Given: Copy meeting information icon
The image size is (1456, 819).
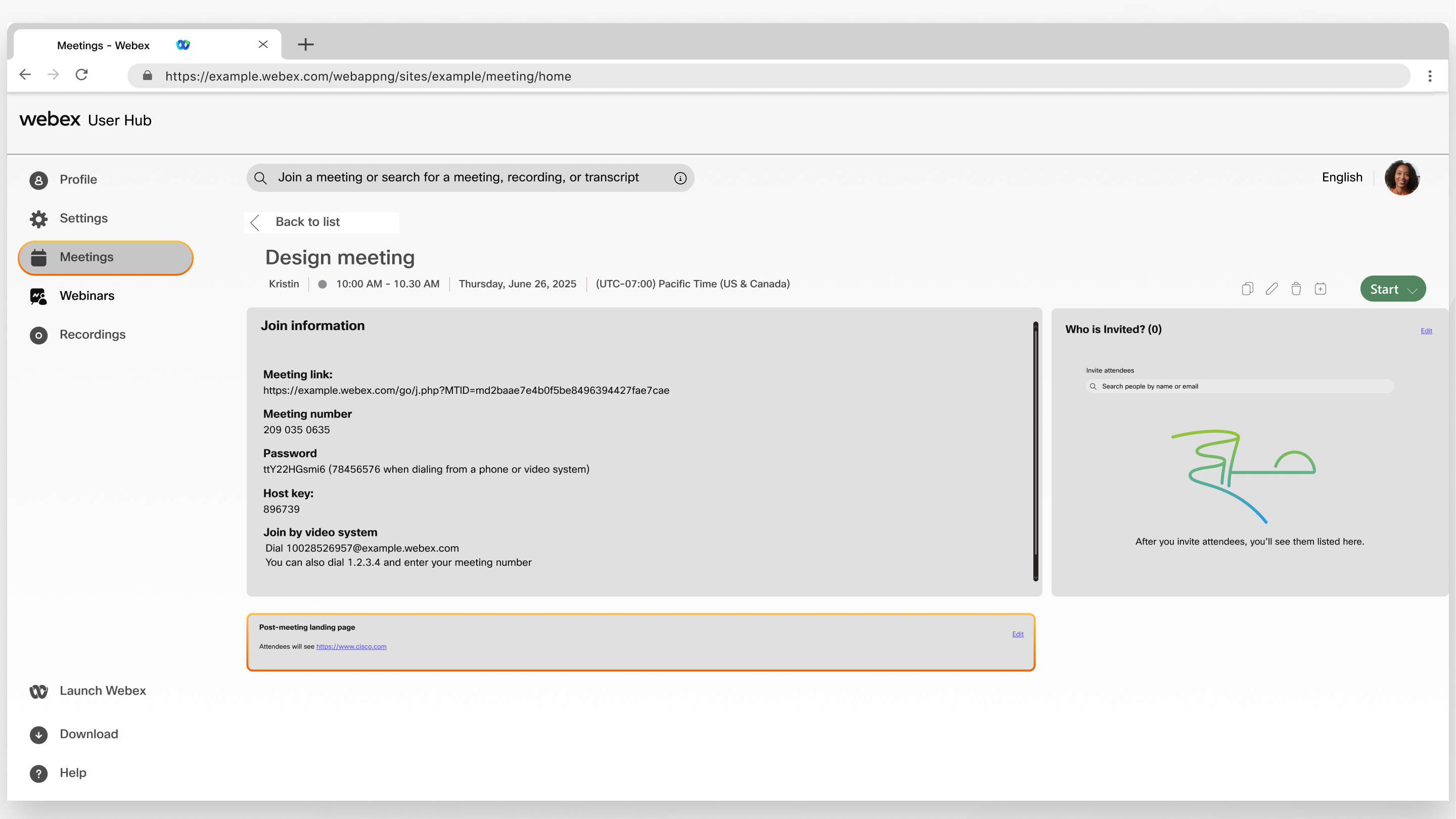Looking at the screenshot, I should pyautogui.click(x=1247, y=289).
